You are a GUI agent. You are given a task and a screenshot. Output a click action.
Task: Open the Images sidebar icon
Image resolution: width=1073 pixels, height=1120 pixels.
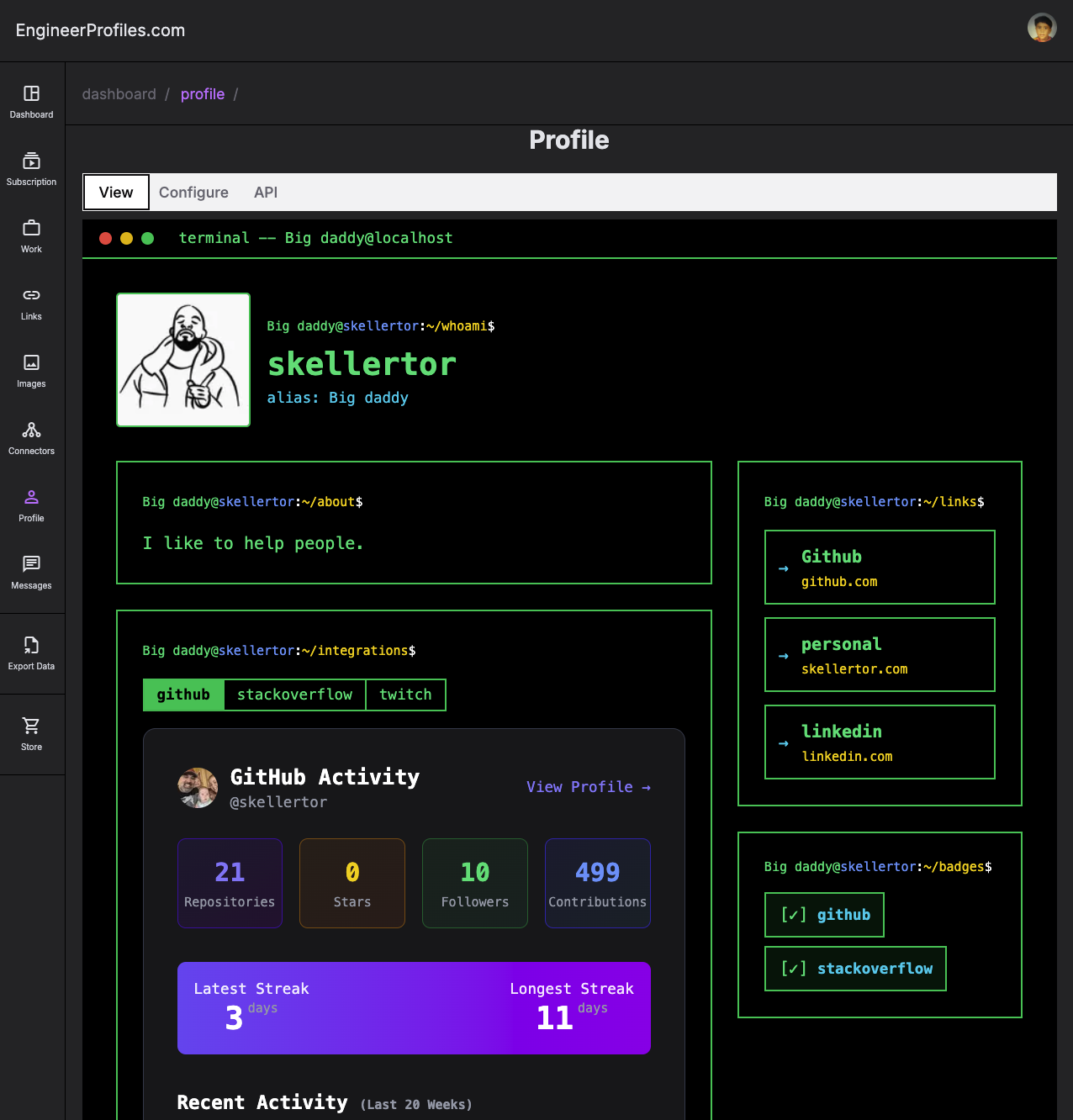click(x=31, y=362)
